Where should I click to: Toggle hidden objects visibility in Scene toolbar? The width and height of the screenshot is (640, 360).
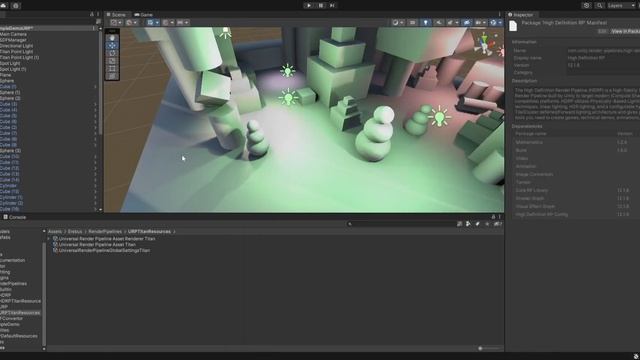[467, 22]
